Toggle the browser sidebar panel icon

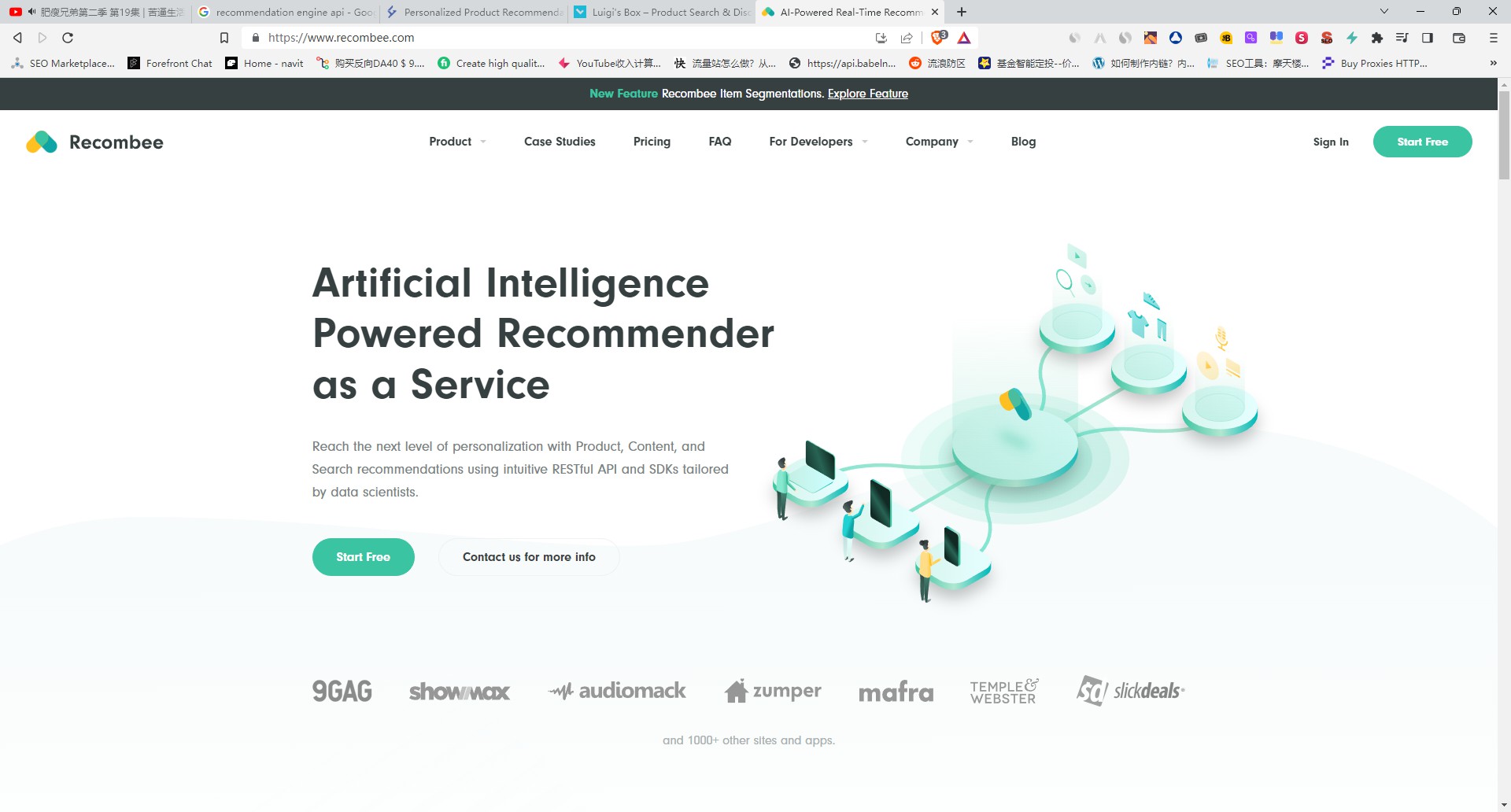(1428, 38)
